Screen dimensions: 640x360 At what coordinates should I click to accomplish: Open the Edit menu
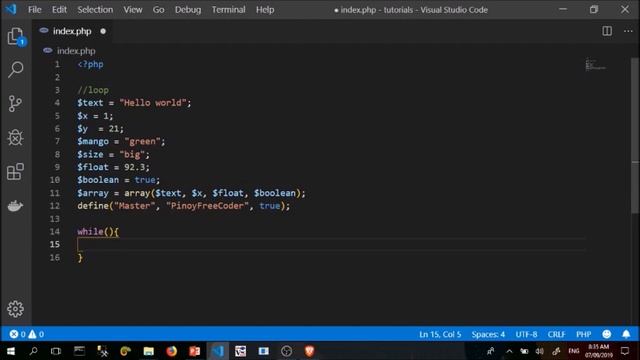coord(59,9)
